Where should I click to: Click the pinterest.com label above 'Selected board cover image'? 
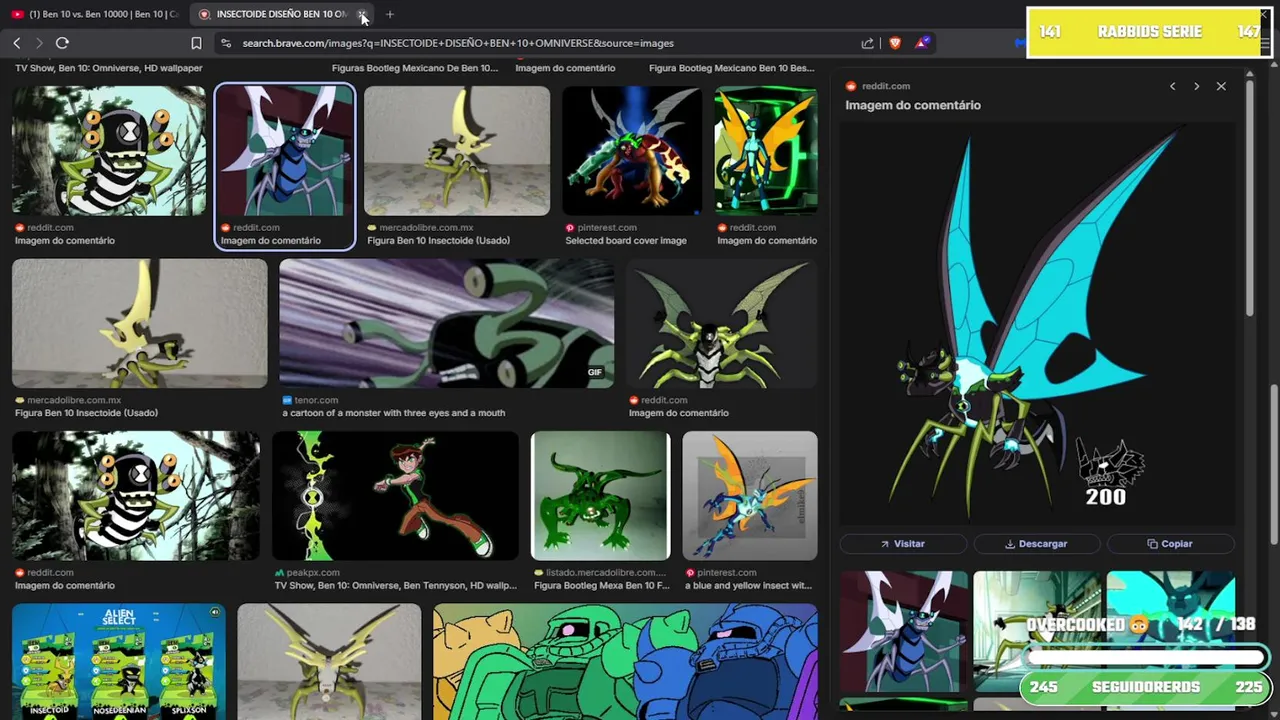pos(606,228)
